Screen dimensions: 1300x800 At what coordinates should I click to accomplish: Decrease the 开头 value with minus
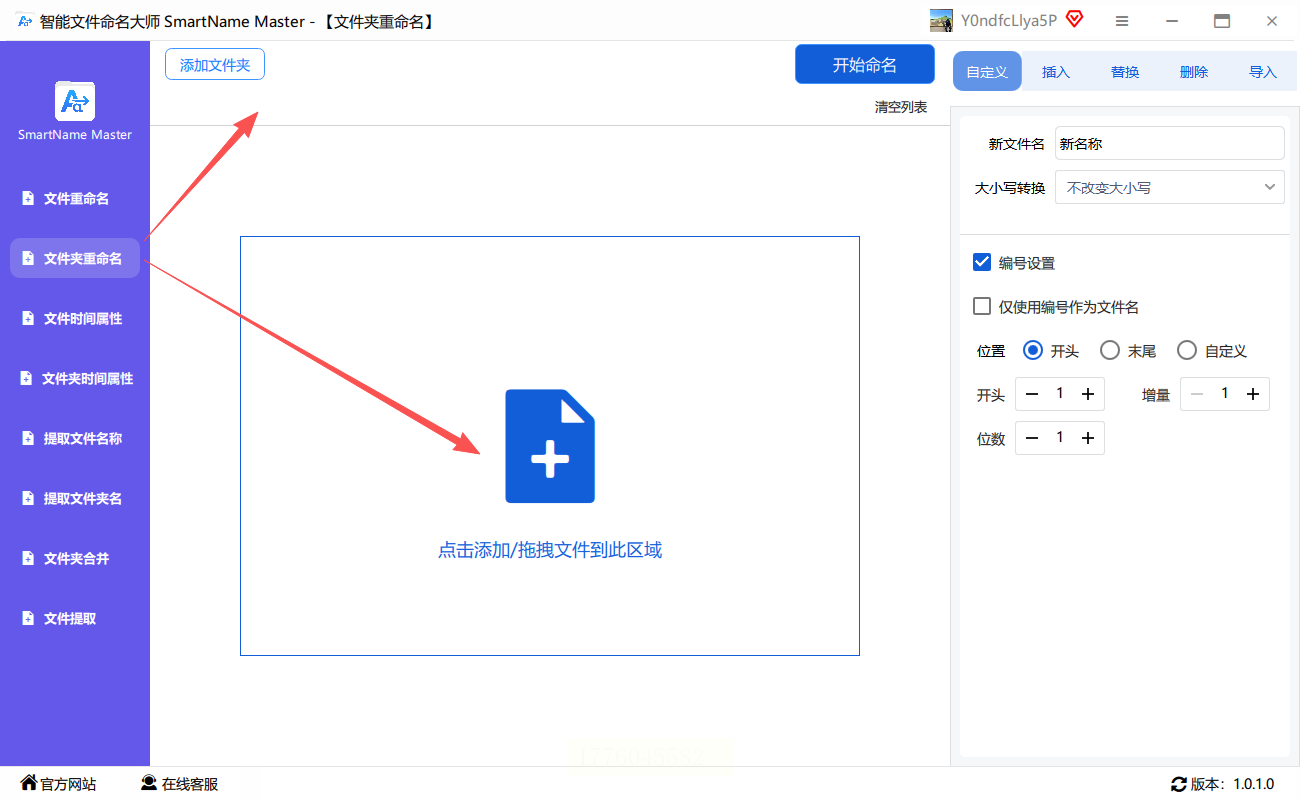click(1032, 394)
